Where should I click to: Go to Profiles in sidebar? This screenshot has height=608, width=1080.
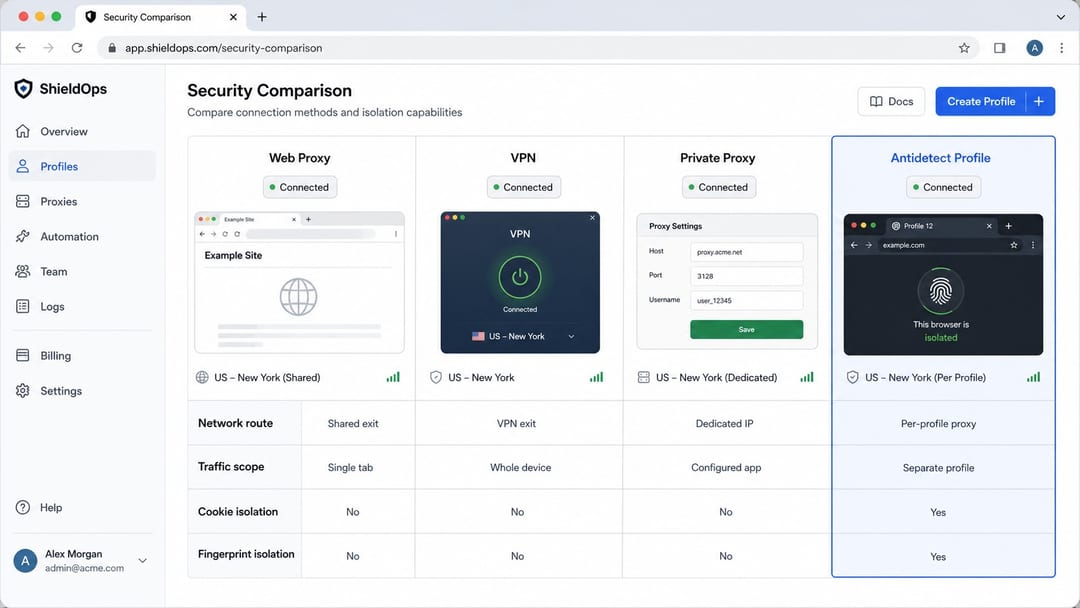(83, 167)
